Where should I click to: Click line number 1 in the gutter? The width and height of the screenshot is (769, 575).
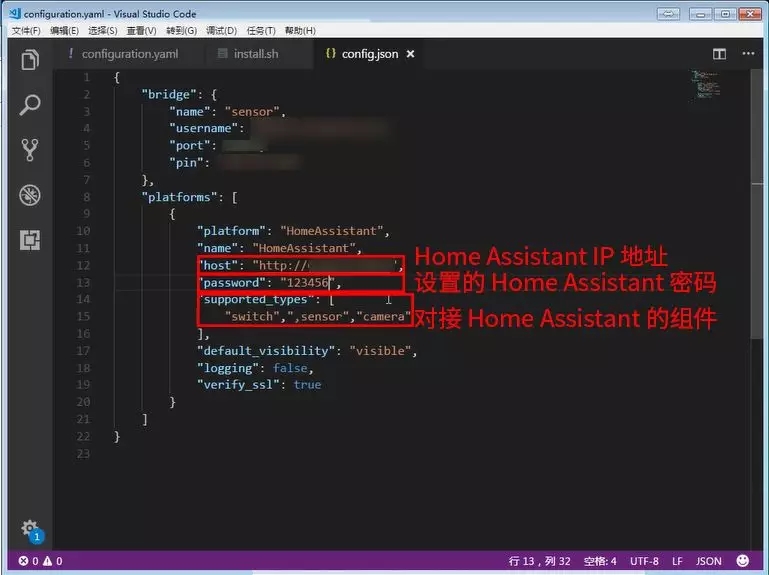click(x=86, y=77)
